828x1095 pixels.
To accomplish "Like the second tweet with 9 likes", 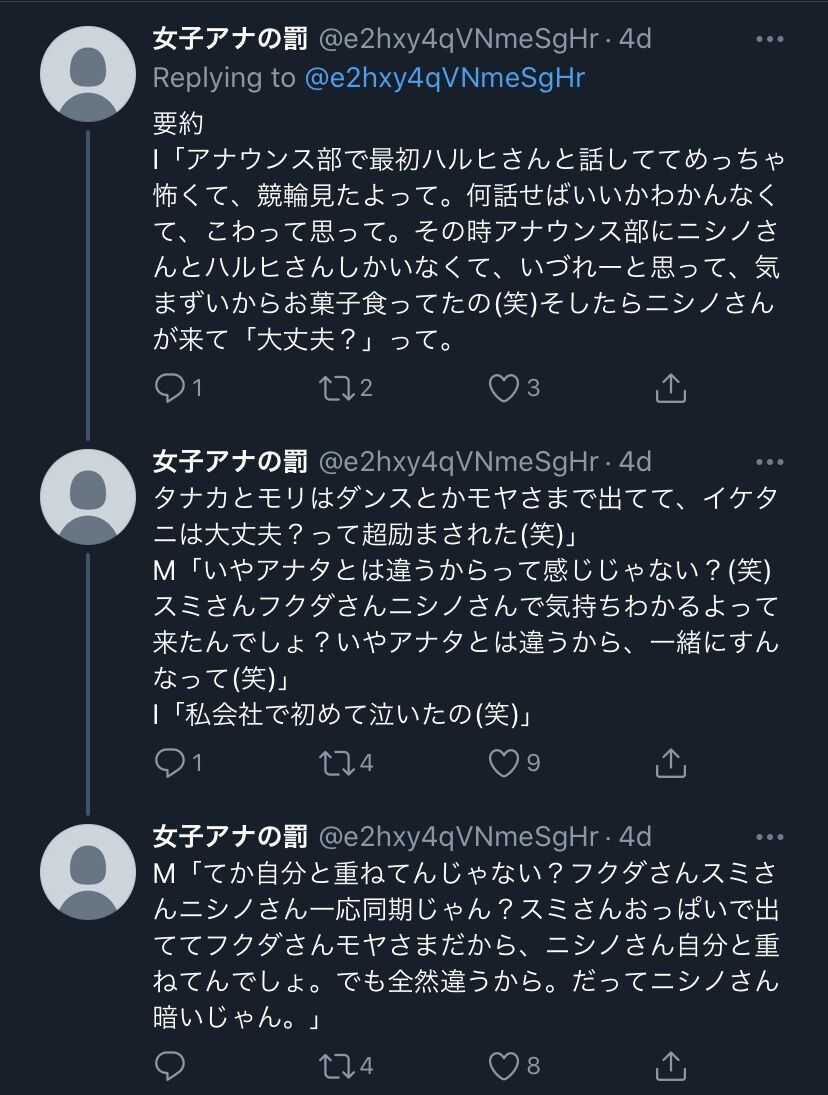I will click(x=504, y=764).
